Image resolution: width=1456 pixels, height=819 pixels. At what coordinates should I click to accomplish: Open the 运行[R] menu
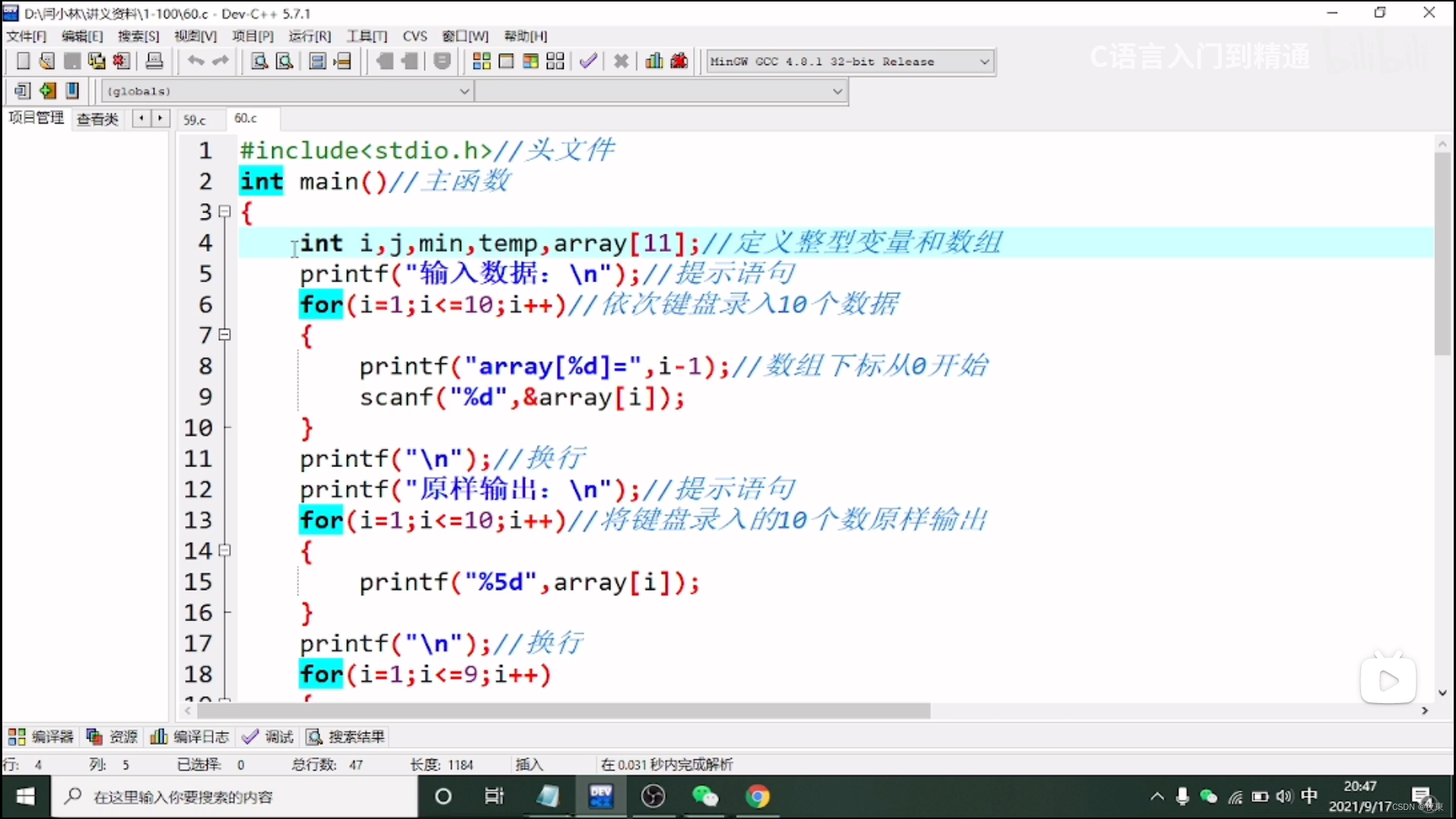[x=309, y=36]
